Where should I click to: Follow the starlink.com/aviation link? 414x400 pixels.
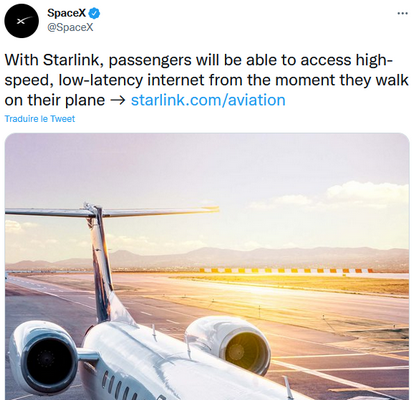click(x=208, y=100)
